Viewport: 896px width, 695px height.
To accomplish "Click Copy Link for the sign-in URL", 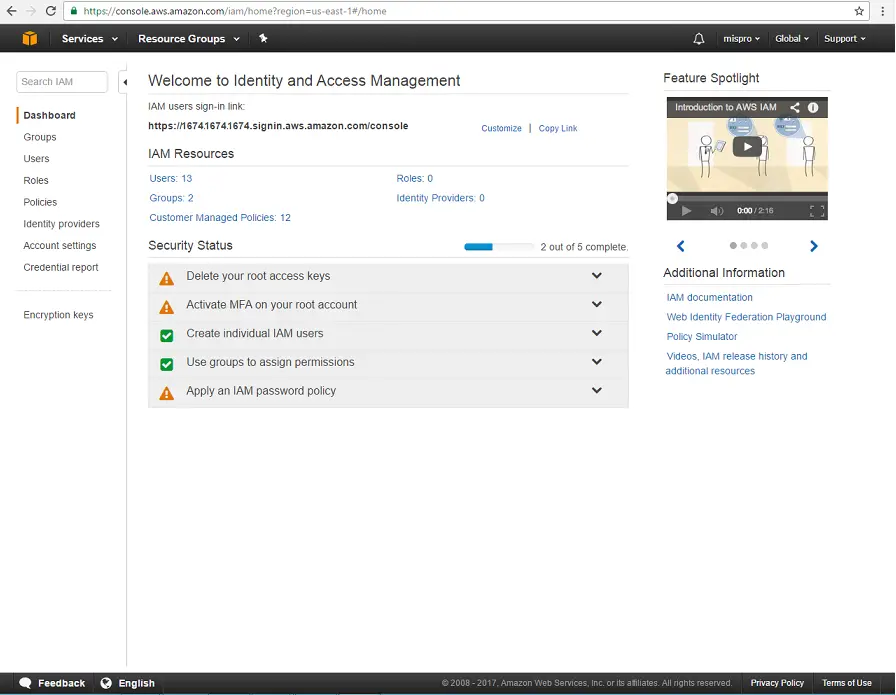I will click(557, 128).
